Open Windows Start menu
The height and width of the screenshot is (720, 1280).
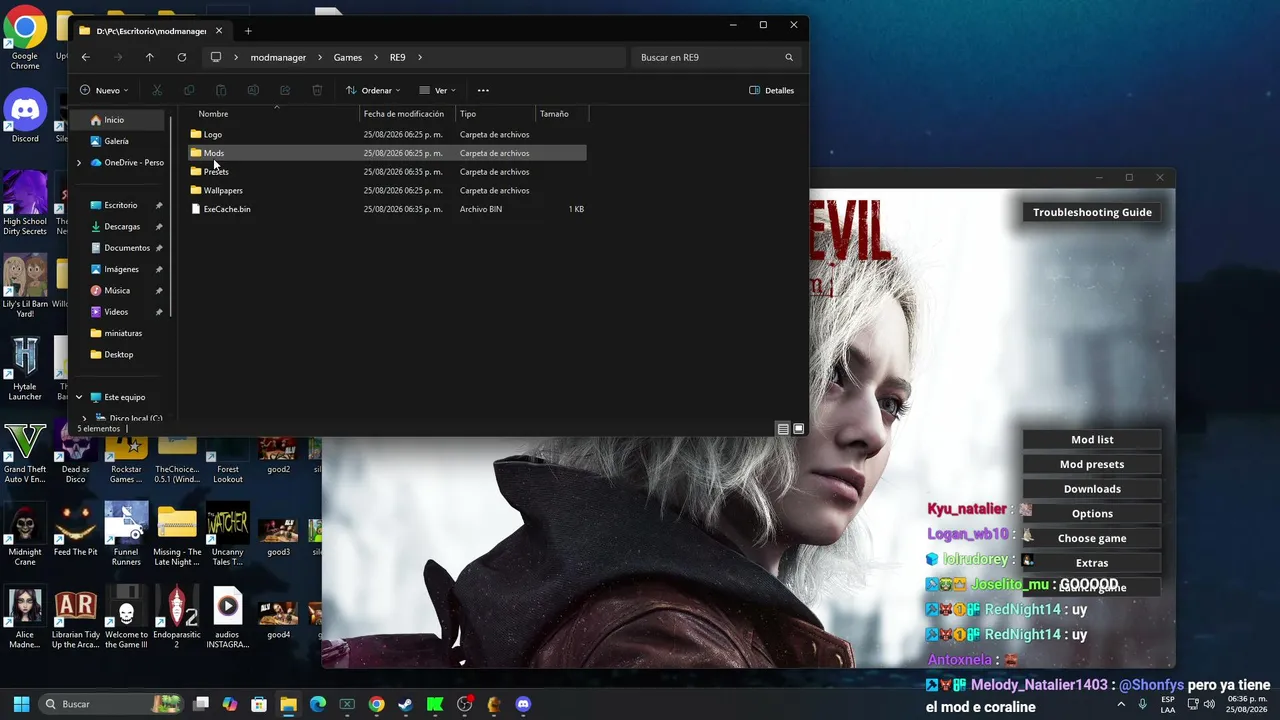[x=21, y=704]
